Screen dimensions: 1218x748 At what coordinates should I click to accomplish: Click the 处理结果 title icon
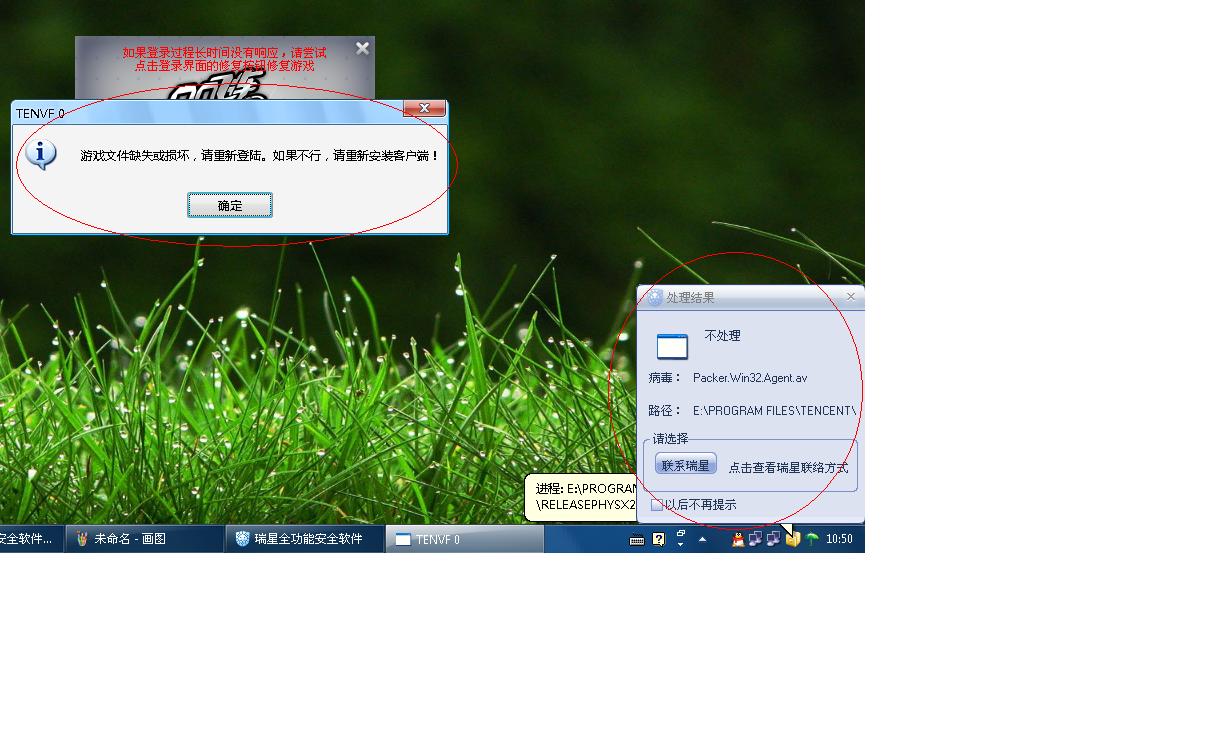click(655, 298)
